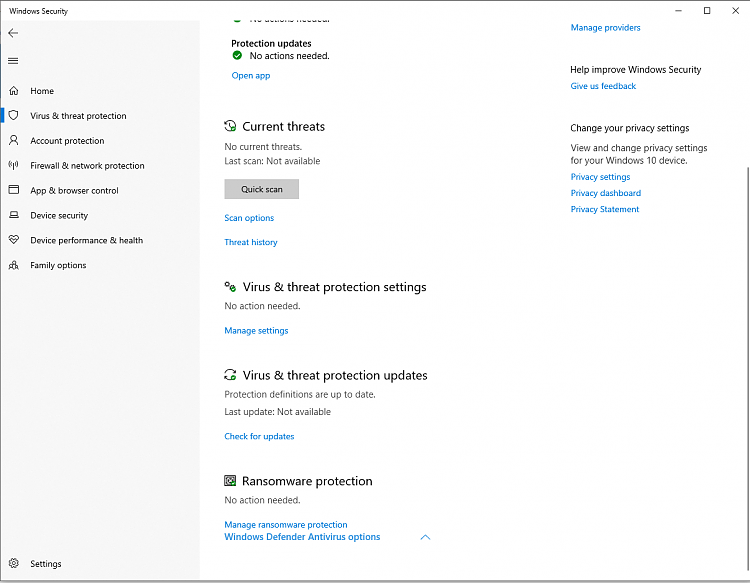Toggle the hamburger navigation menu
Viewport: 750px width, 583px height.
13,61
